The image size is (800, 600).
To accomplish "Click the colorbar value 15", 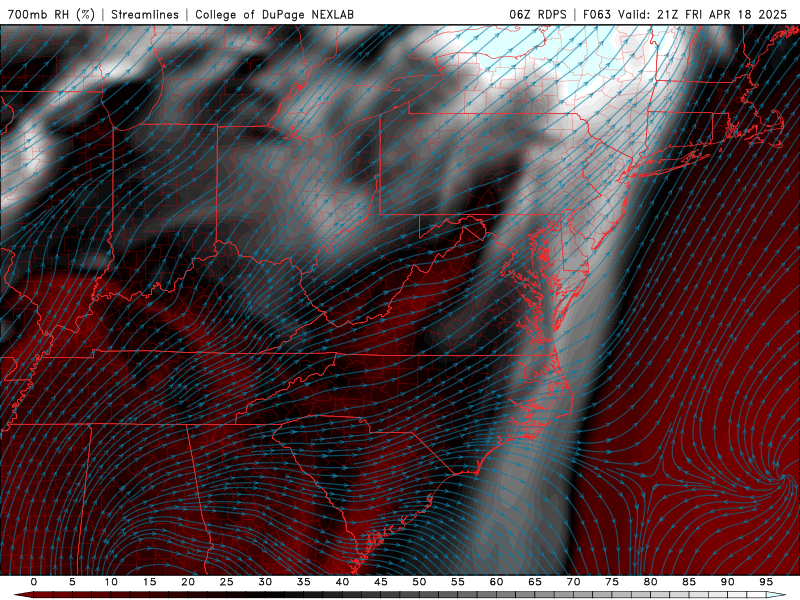I will tap(149, 582).
